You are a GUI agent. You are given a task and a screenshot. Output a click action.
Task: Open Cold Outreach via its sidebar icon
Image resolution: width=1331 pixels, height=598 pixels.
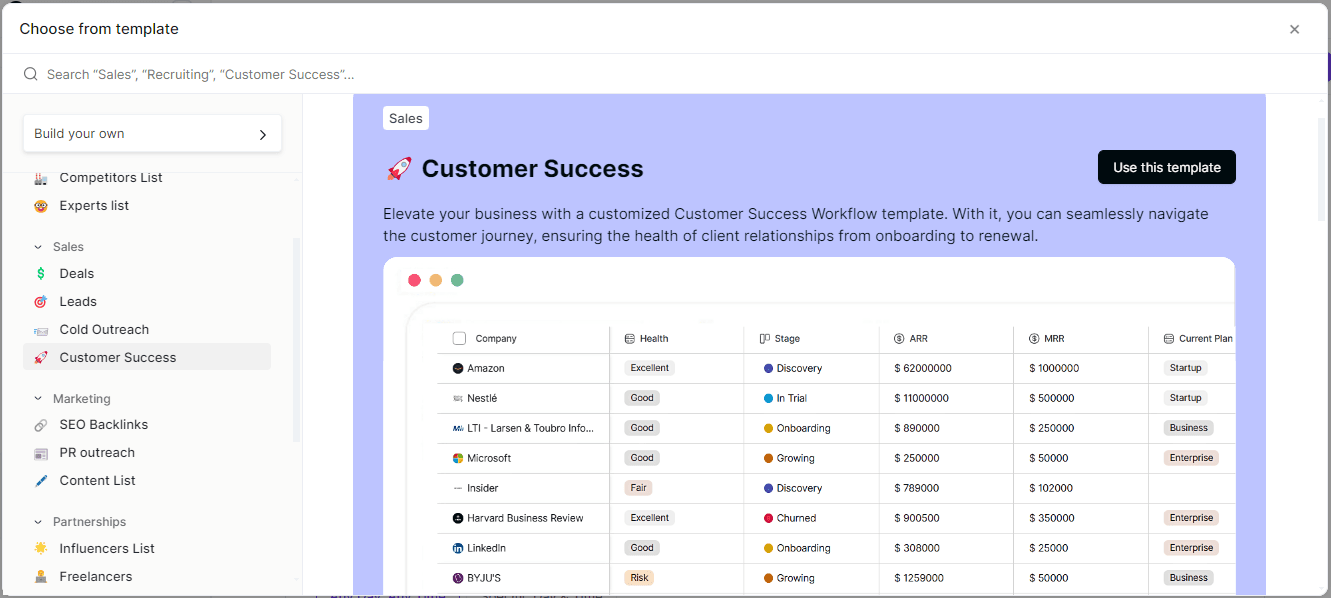(42, 329)
